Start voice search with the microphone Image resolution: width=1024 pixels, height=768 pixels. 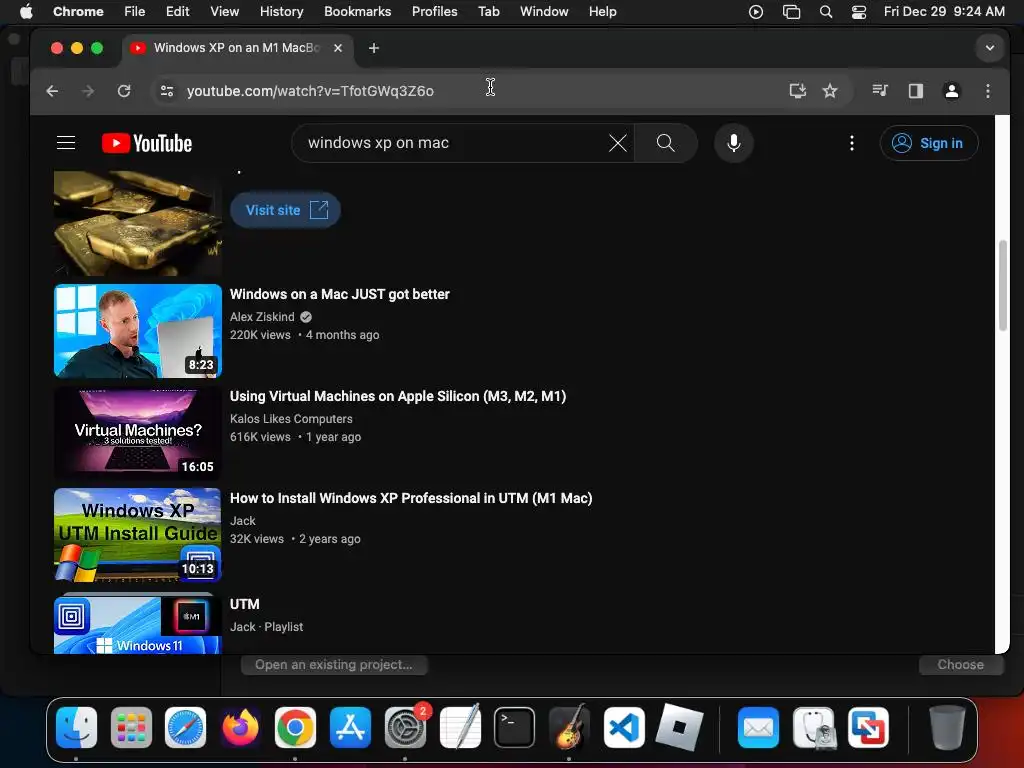[x=734, y=143]
